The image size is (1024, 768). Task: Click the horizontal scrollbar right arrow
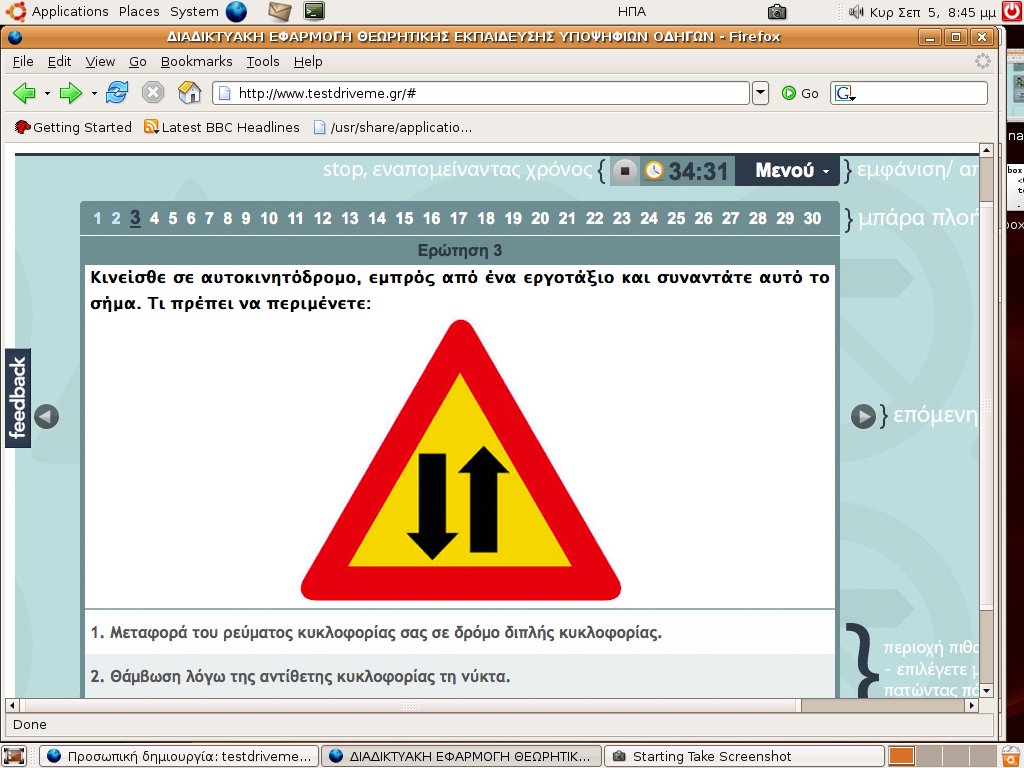point(972,705)
